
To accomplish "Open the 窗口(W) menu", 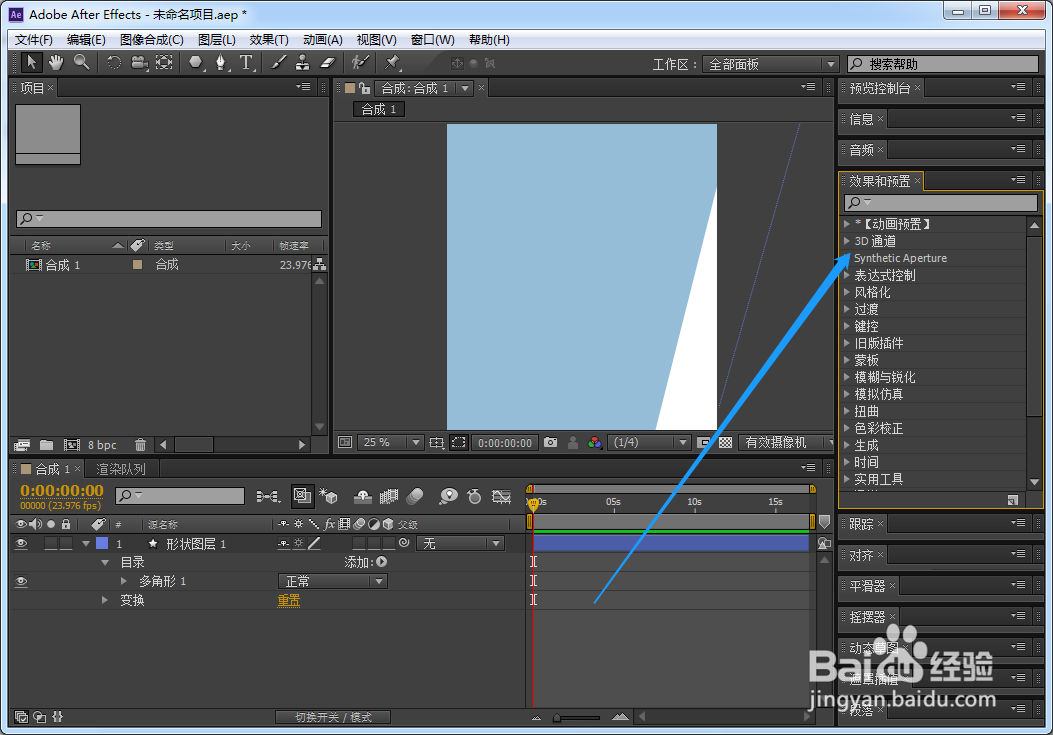I will 432,40.
